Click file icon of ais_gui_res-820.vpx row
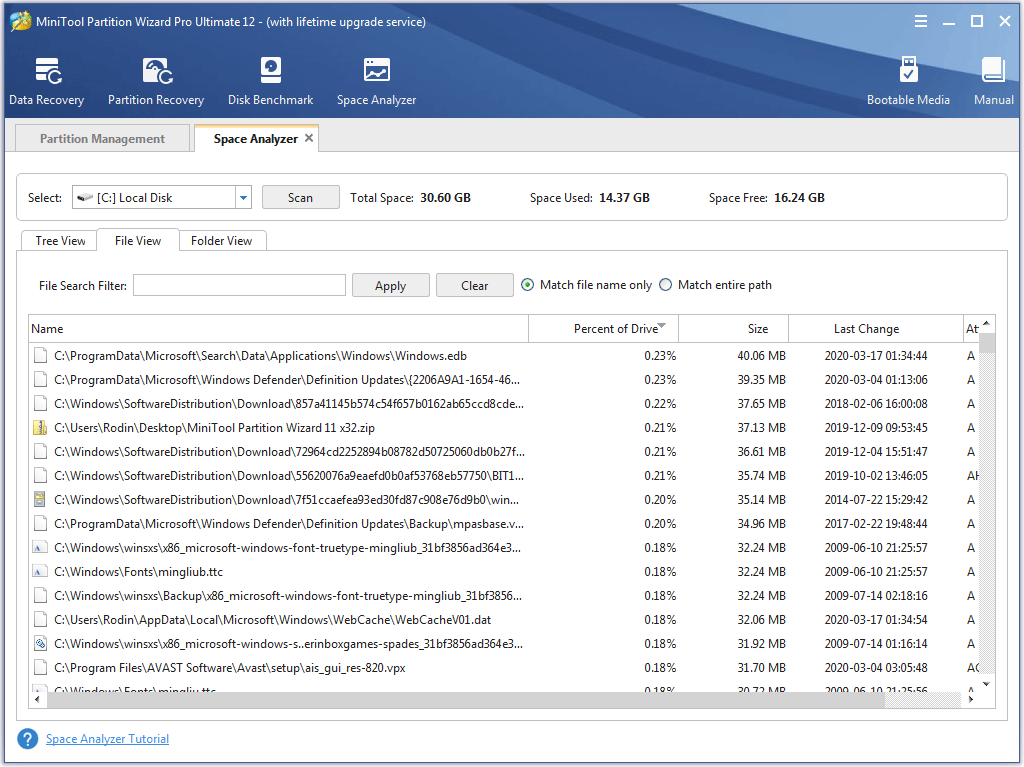 [x=40, y=668]
